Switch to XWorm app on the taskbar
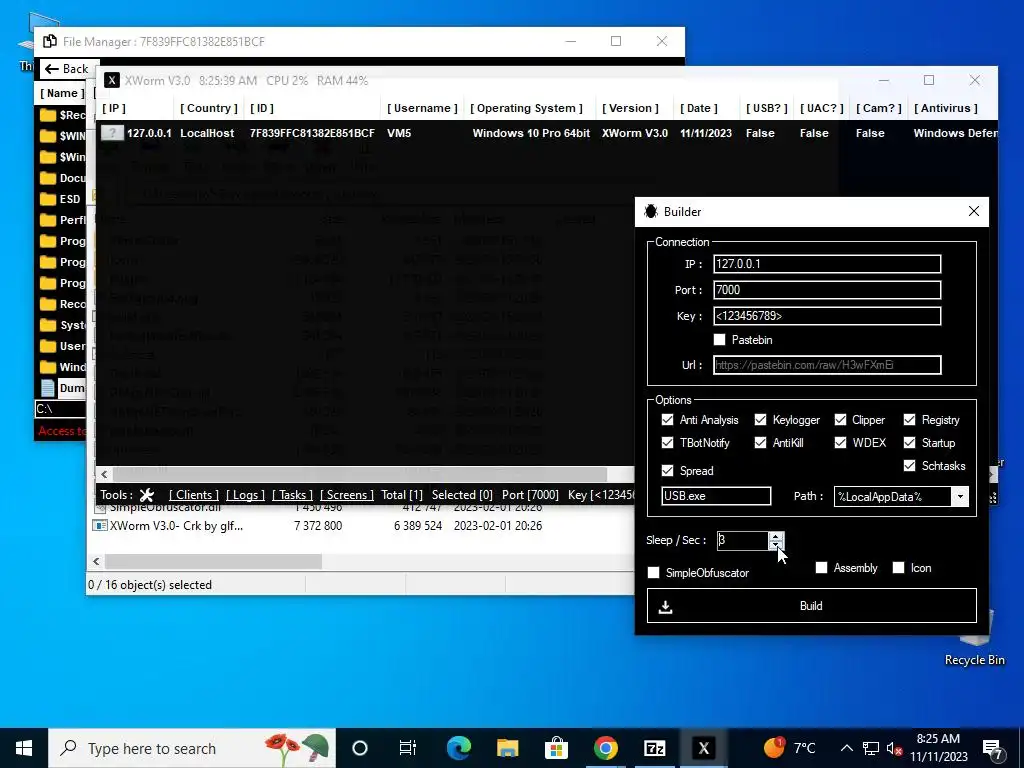Screen dimensions: 1024x768 tap(703, 748)
